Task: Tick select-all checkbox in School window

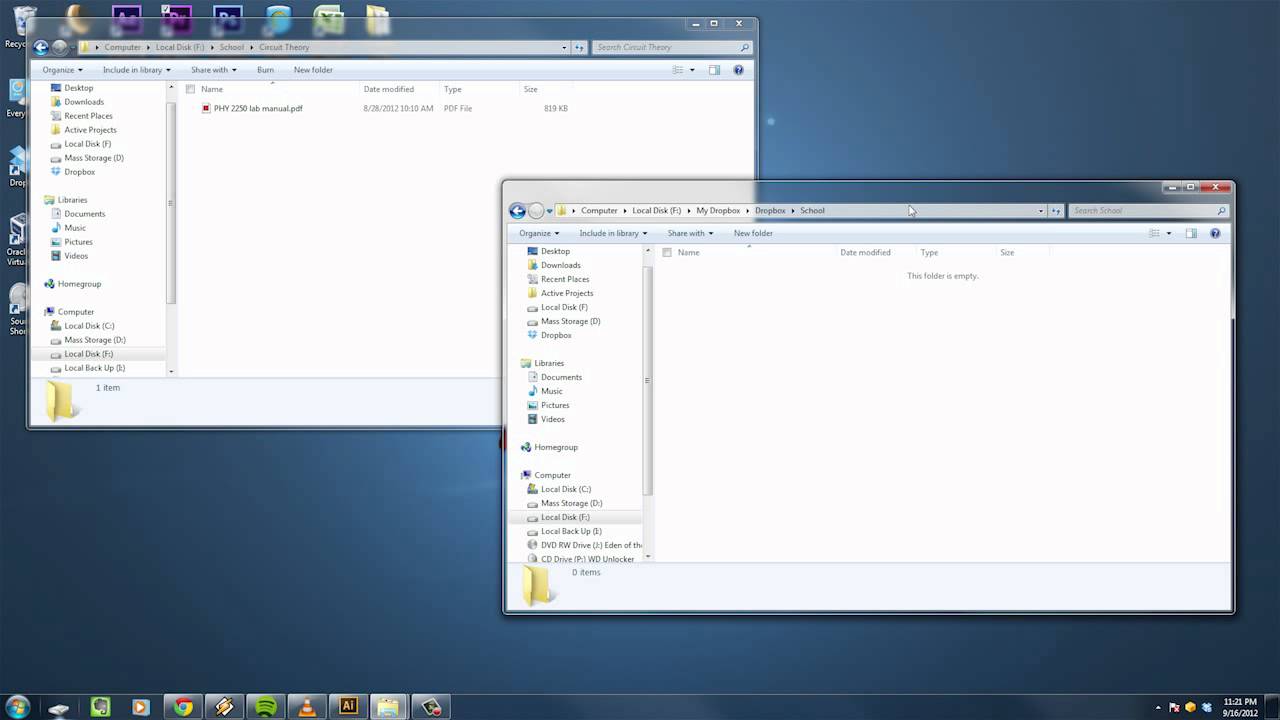Action: coord(667,252)
